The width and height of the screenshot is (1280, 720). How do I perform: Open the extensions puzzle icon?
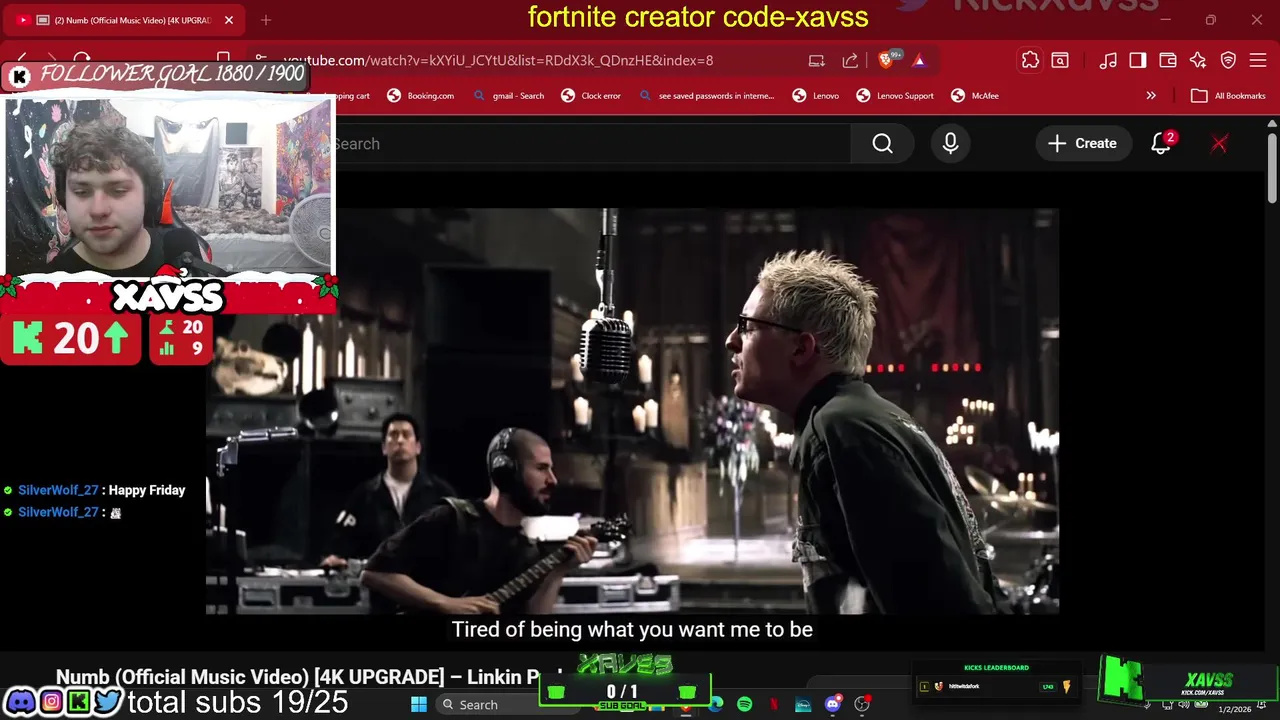point(1030,60)
